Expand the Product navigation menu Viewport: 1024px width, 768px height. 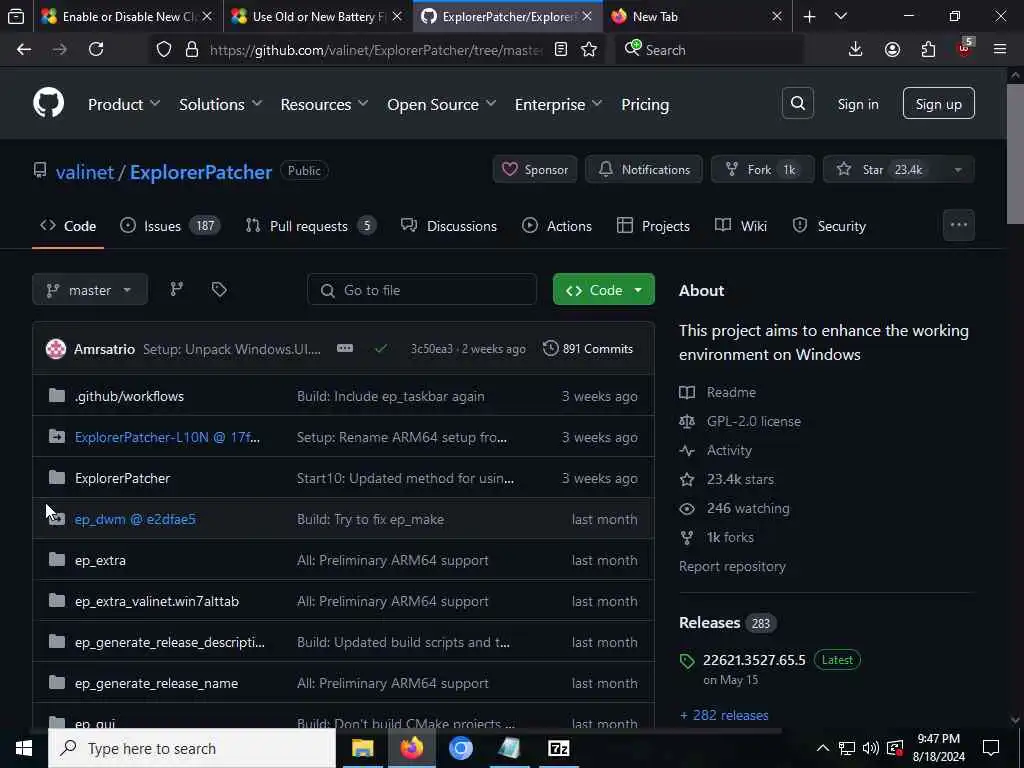(124, 104)
